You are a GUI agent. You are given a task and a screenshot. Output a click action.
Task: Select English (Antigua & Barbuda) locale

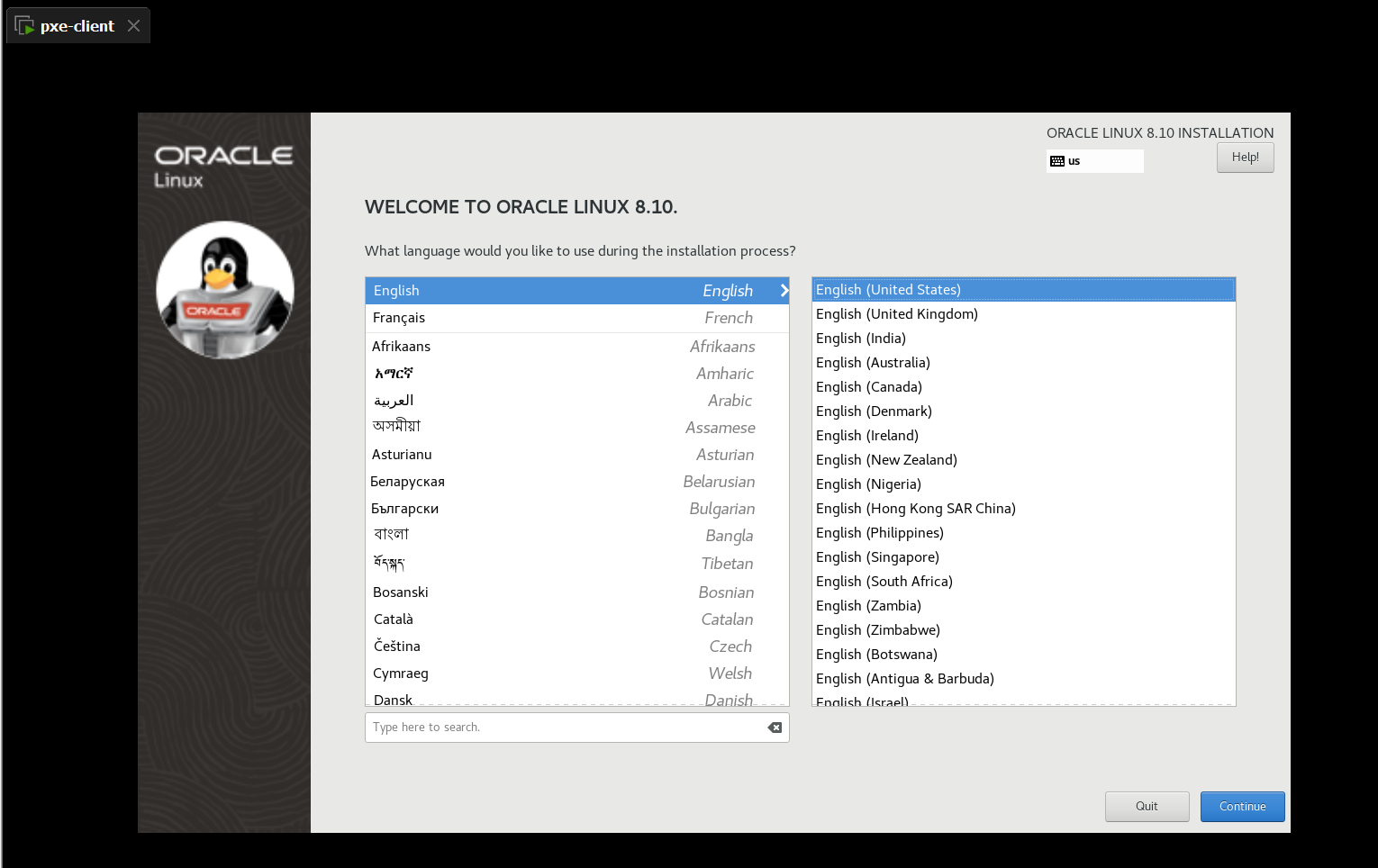(x=1024, y=679)
